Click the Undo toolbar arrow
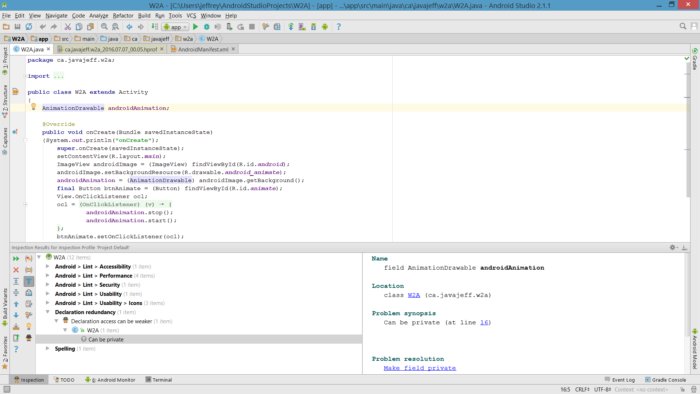The width and height of the screenshot is (700, 394). click(42, 27)
